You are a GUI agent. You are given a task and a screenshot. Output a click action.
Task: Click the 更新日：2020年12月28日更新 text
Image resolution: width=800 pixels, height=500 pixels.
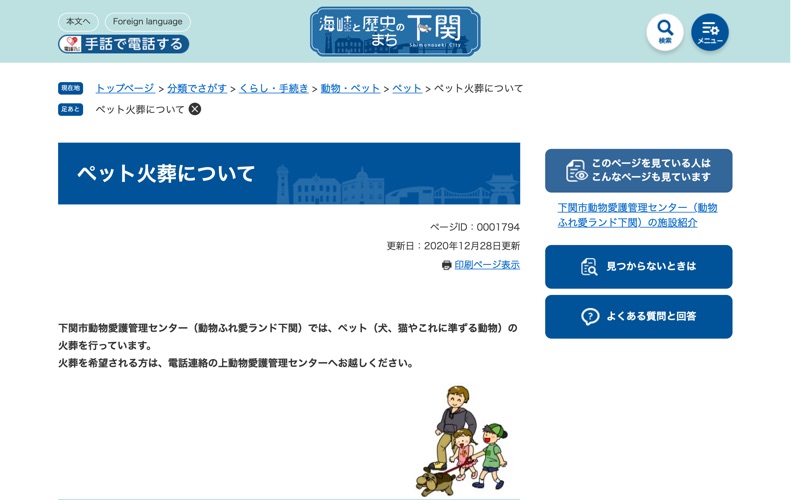453,246
